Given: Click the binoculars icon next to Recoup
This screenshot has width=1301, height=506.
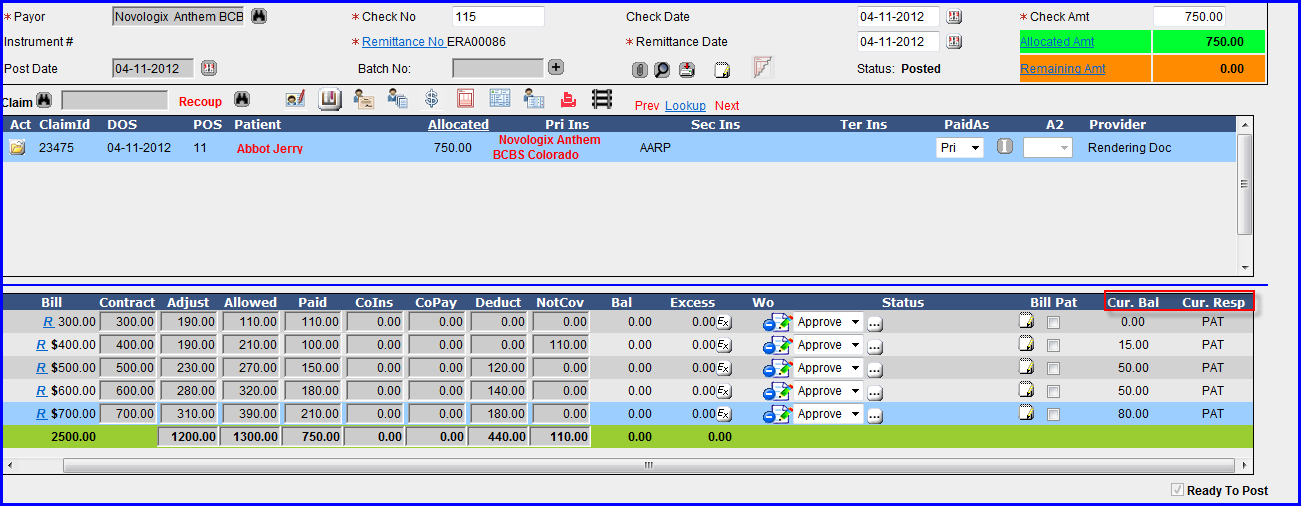Looking at the screenshot, I should (241, 100).
